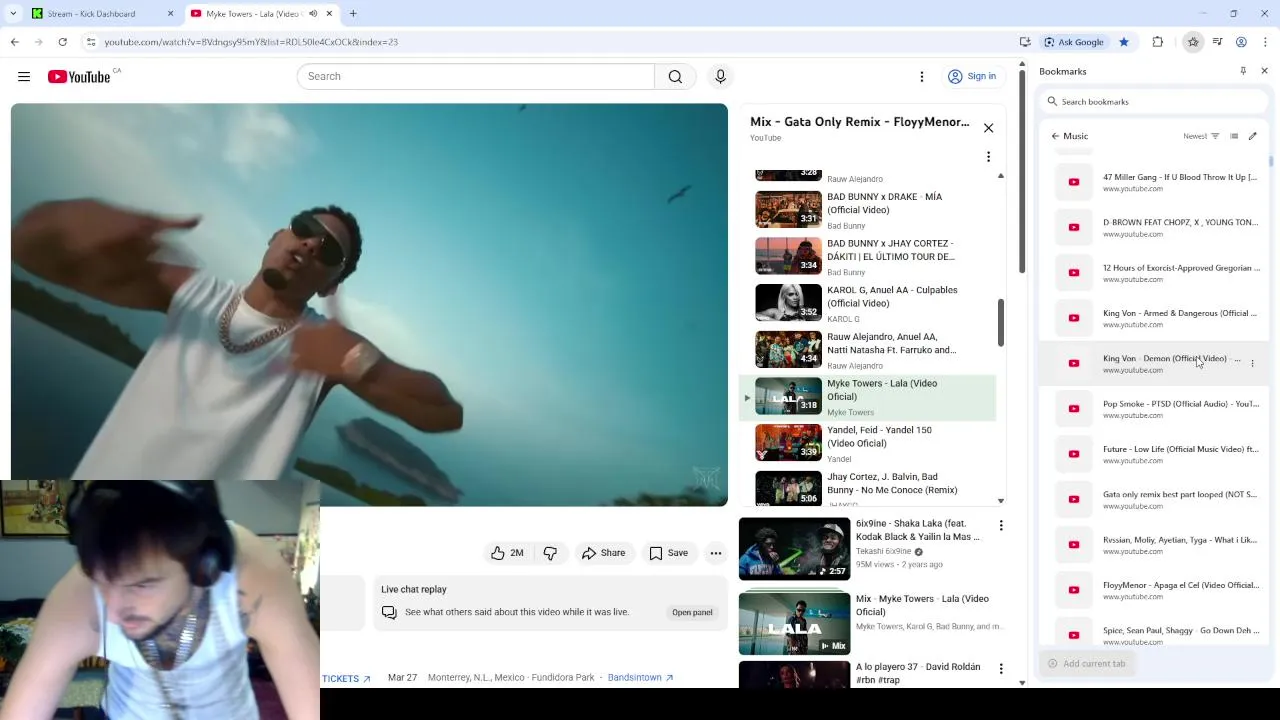Toggle the bookmarks side panel toolbar button

1193,42
